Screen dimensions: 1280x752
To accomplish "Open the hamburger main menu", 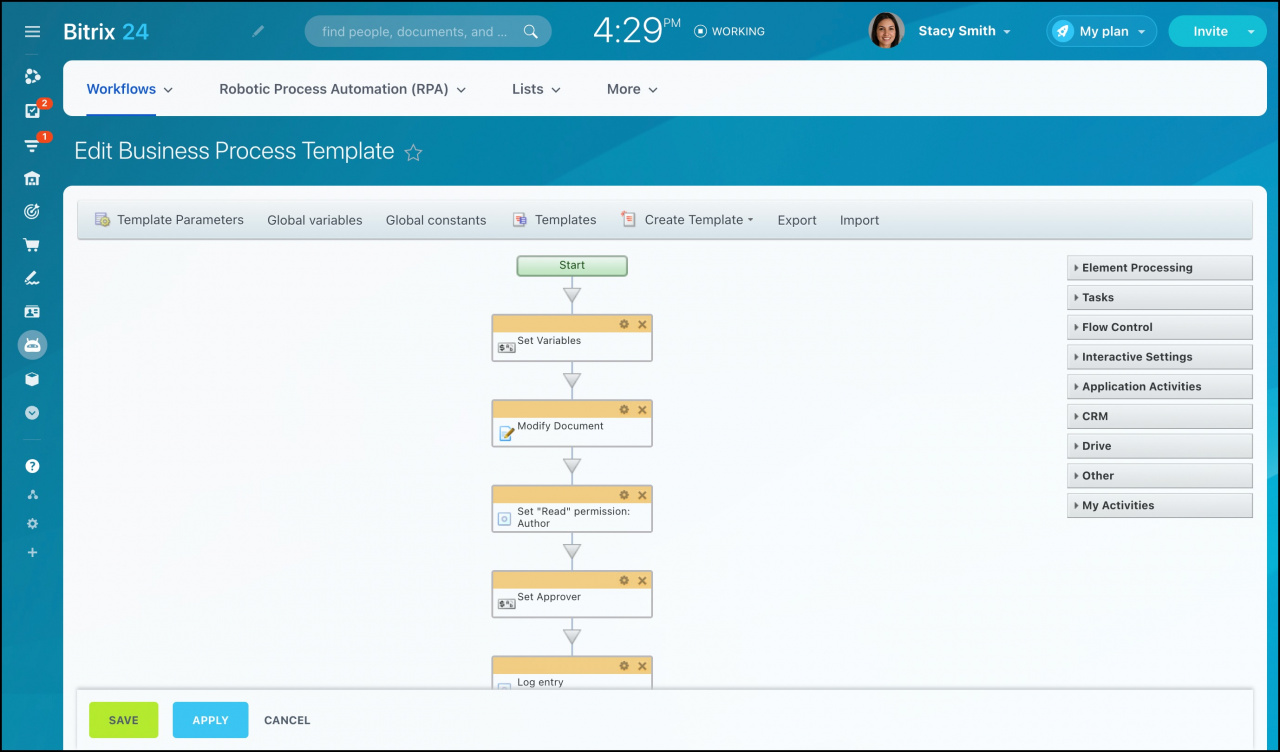I will coord(32,32).
